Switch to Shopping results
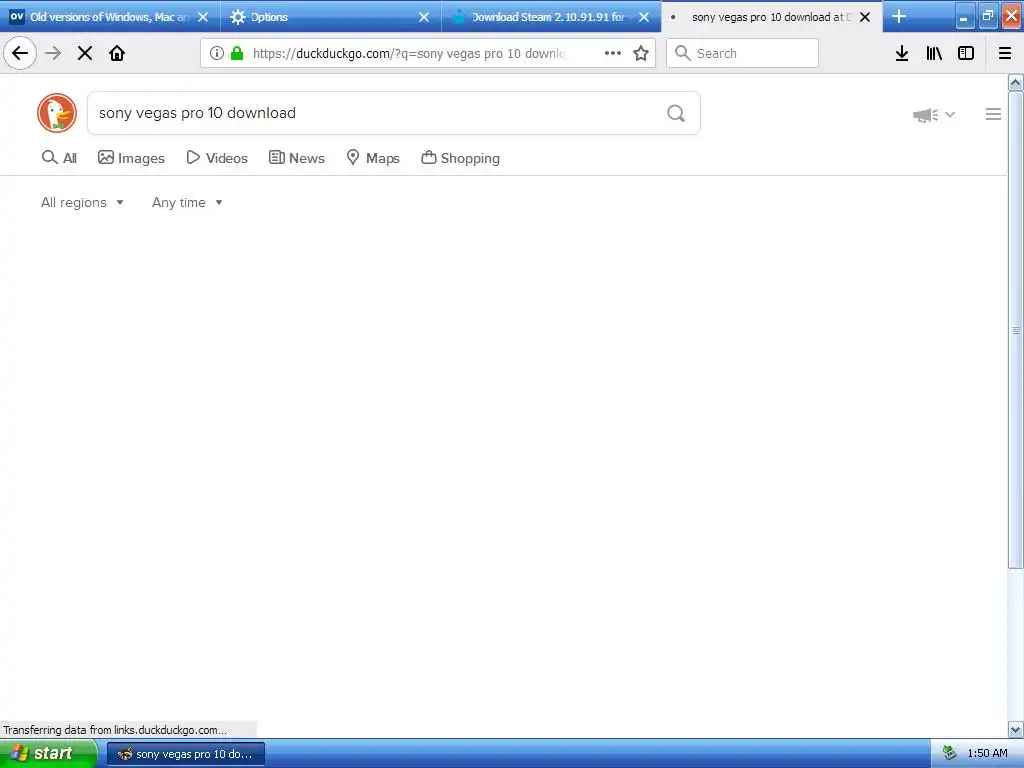This screenshot has height=768, width=1024. [x=460, y=157]
